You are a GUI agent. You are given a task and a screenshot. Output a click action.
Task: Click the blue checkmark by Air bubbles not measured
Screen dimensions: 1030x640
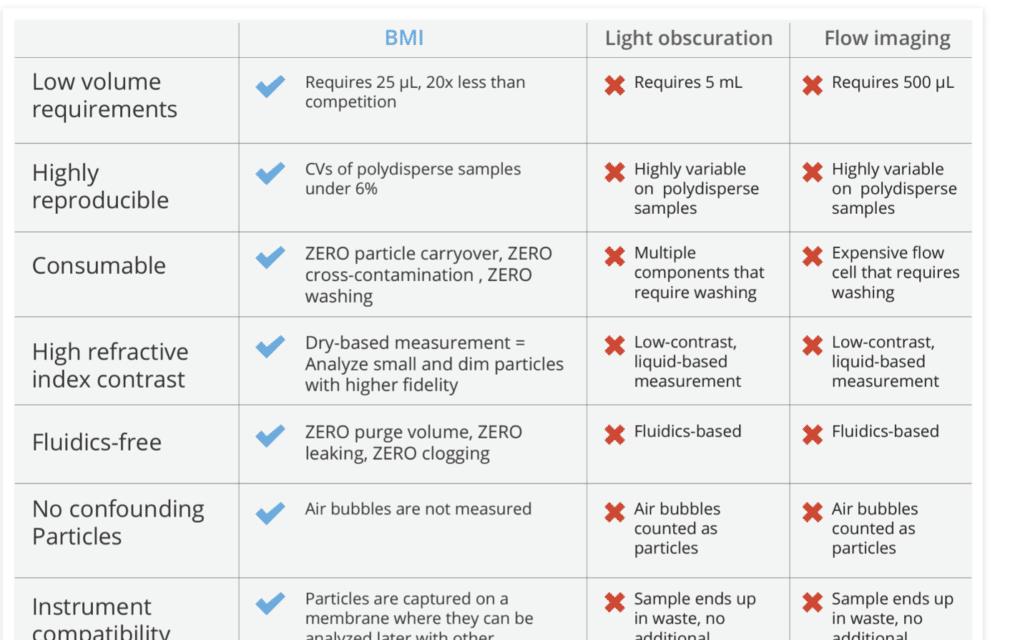(271, 513)
